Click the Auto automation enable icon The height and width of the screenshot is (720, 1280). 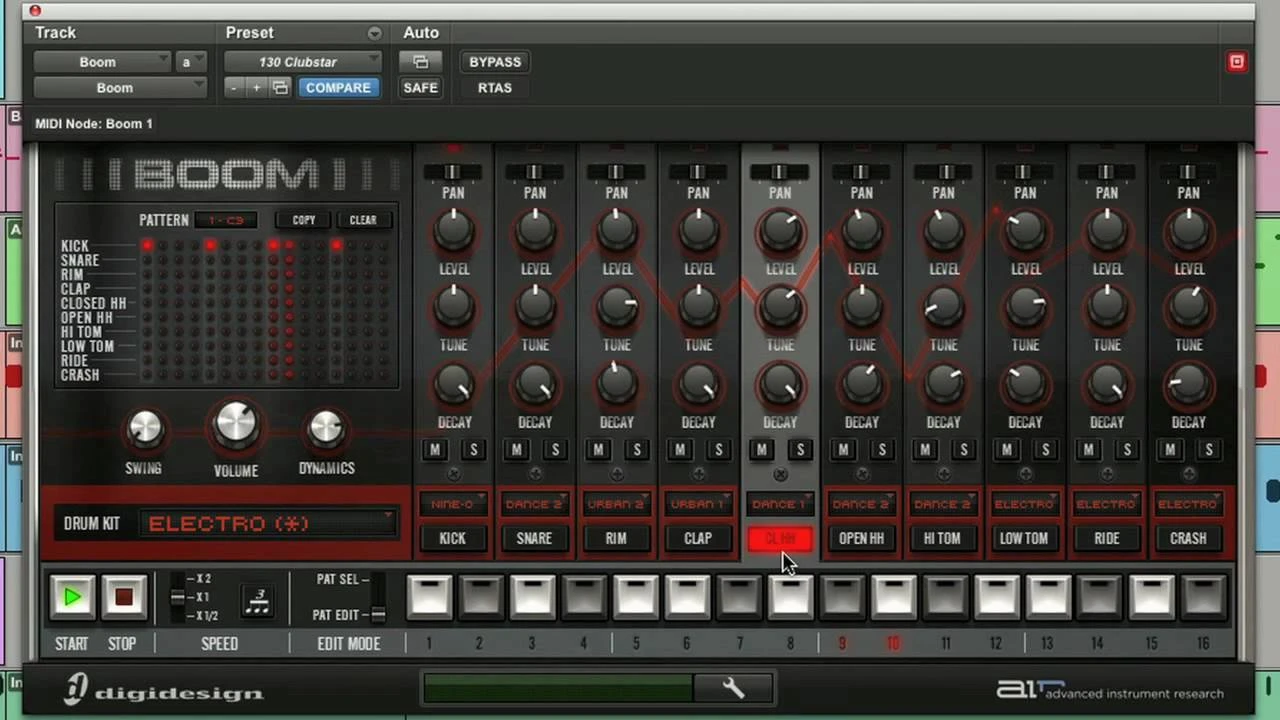(420, 62)
